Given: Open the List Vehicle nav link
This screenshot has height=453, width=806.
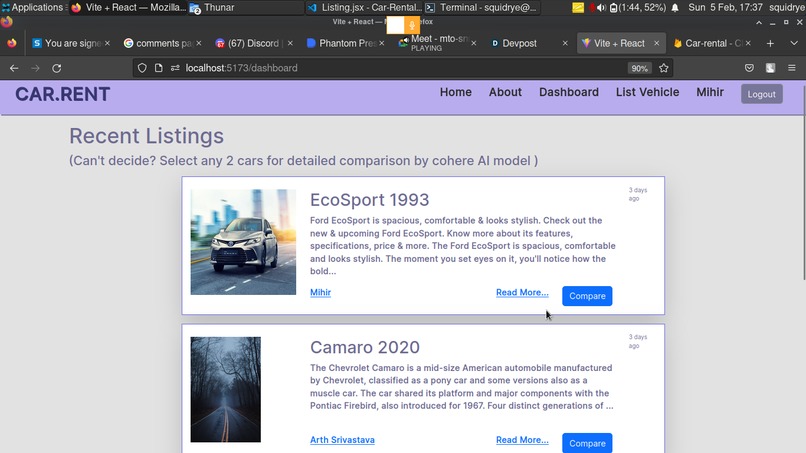Looking at the screenshot, I should click(x=647, y=92).
